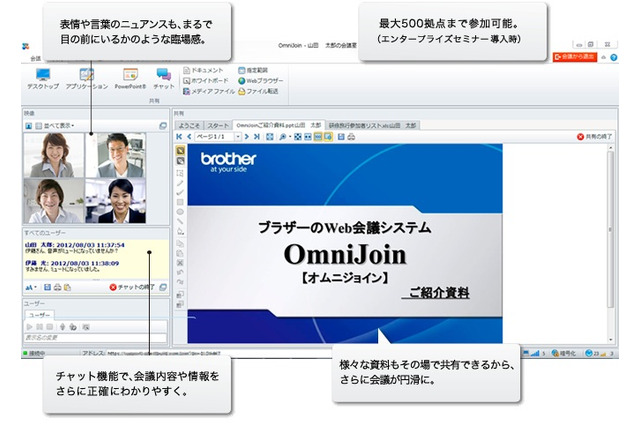Screen dimensions: 640x426
Task: Select the pen annotation tool
Action: tap(180, 183)
